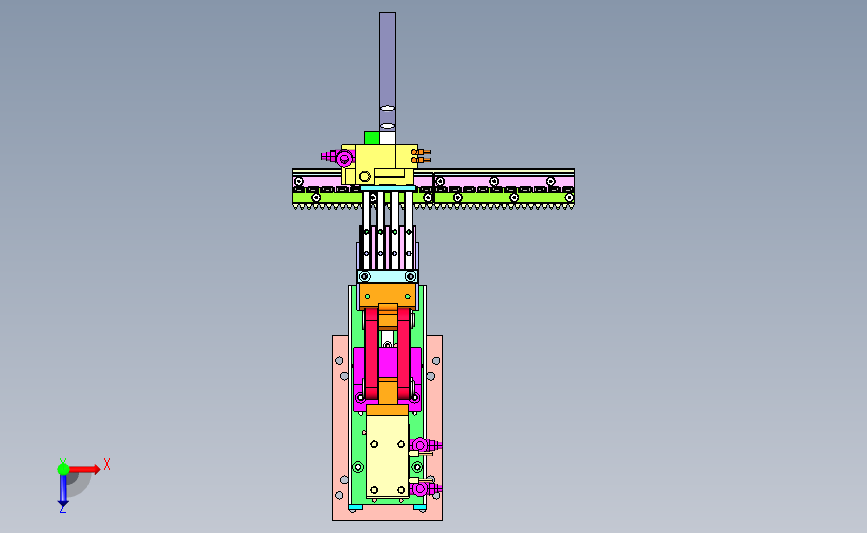867x533 pixels.
Task: Select the cream cylinder body at bottom
Action: [387, 457]
